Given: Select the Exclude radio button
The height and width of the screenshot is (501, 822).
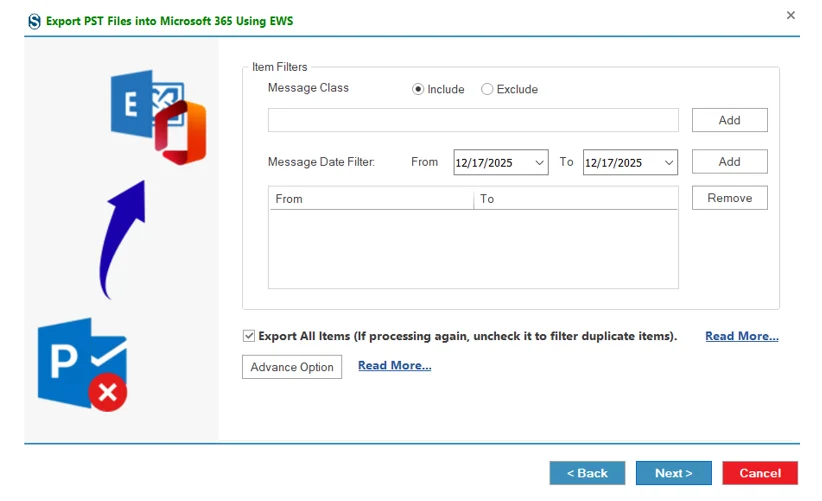Looking at the screenshot, I should click(487, 89).
